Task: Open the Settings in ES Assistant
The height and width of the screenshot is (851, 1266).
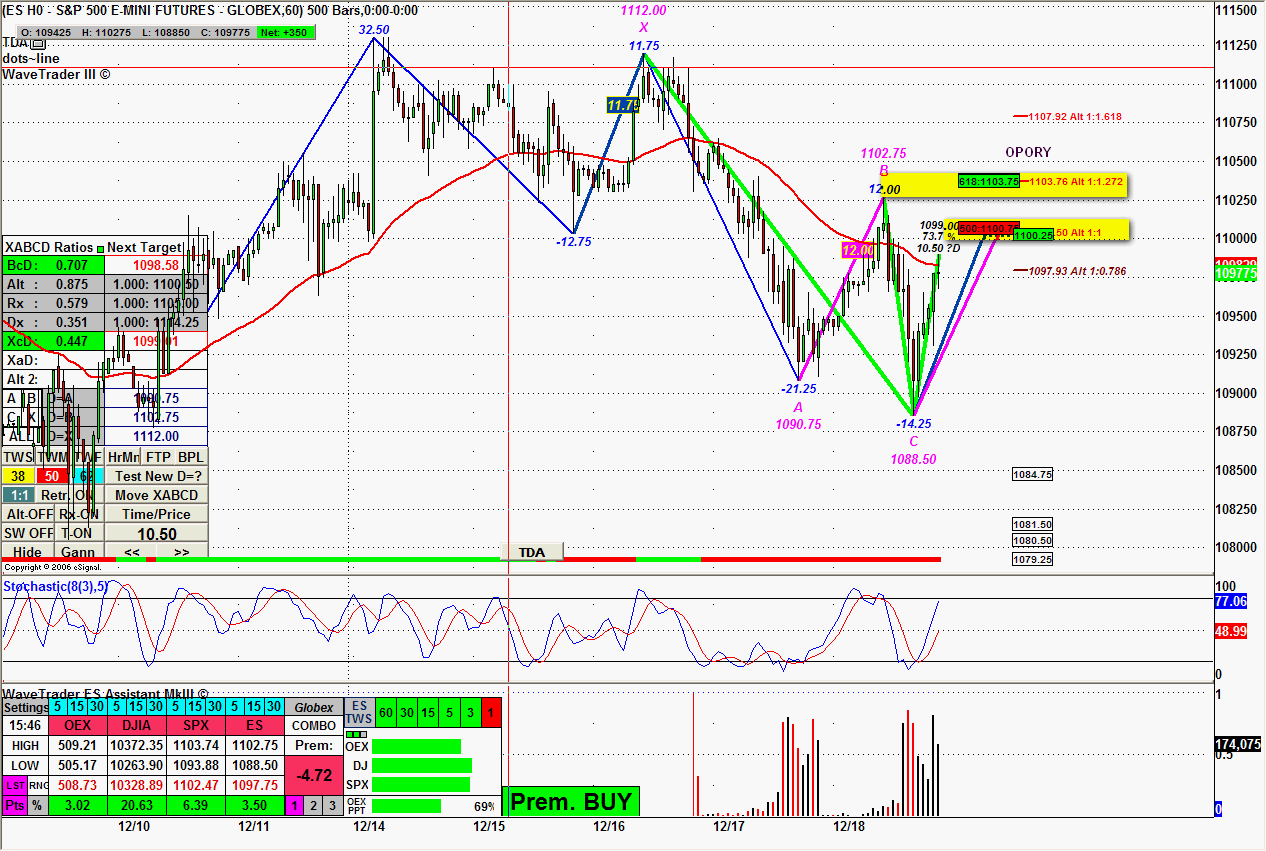Action: (26, 707)
